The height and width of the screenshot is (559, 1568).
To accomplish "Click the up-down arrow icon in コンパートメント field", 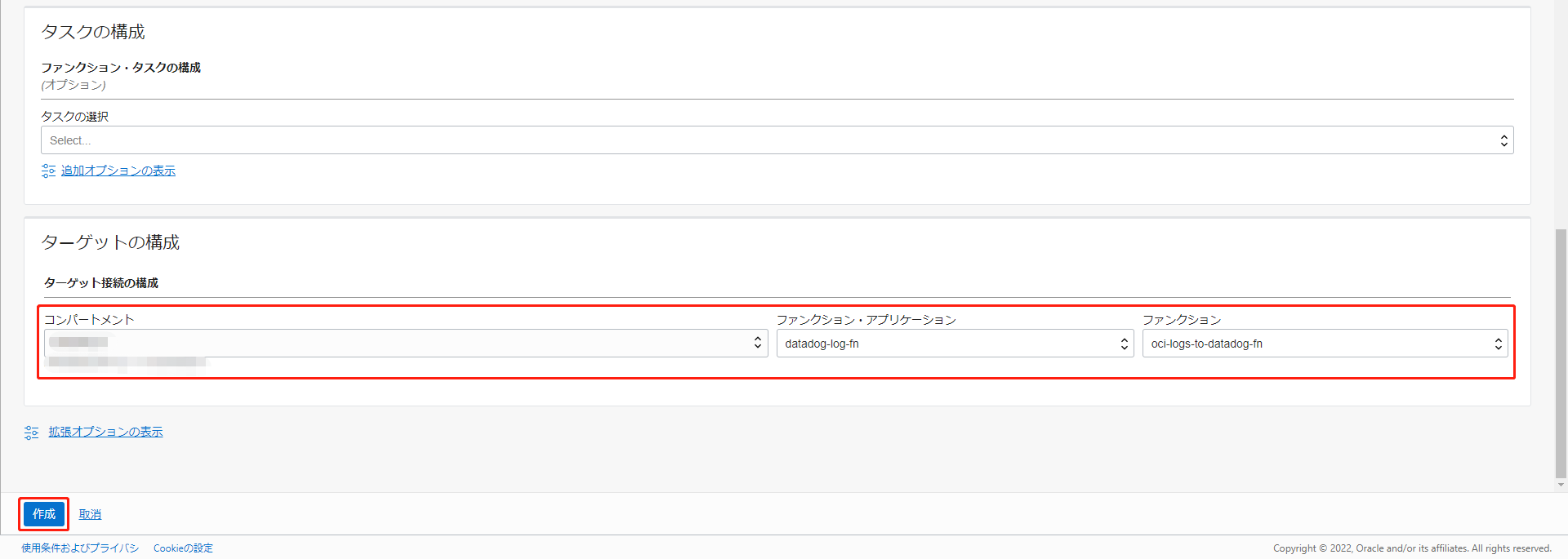I will click(758, 344).
